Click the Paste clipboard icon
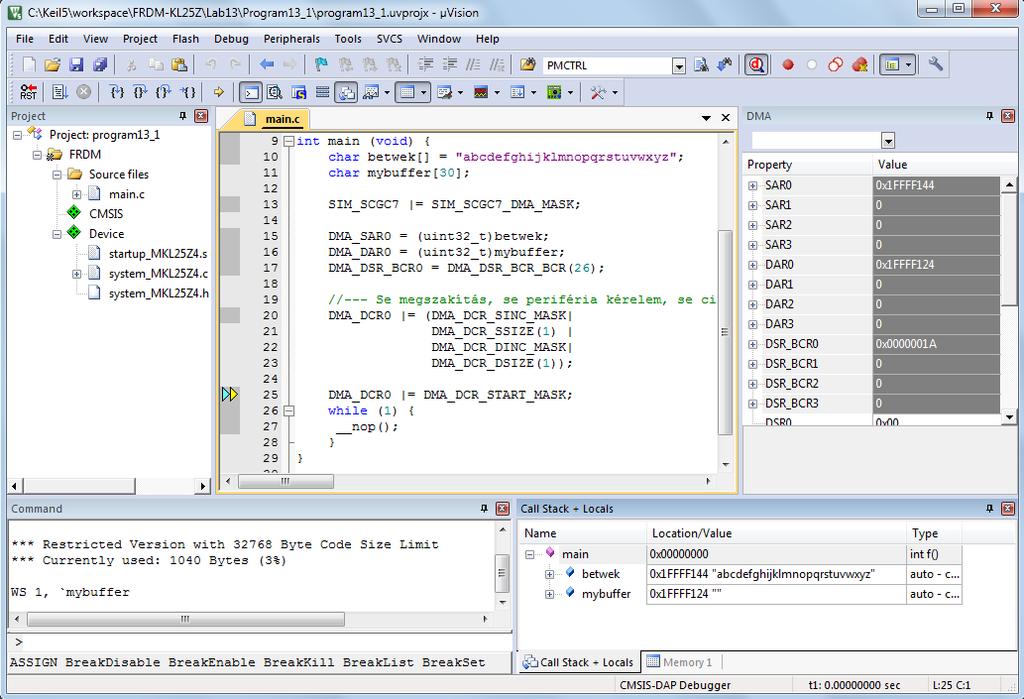Viewport: 1024px width, 699px height. [x=179, y=65]
